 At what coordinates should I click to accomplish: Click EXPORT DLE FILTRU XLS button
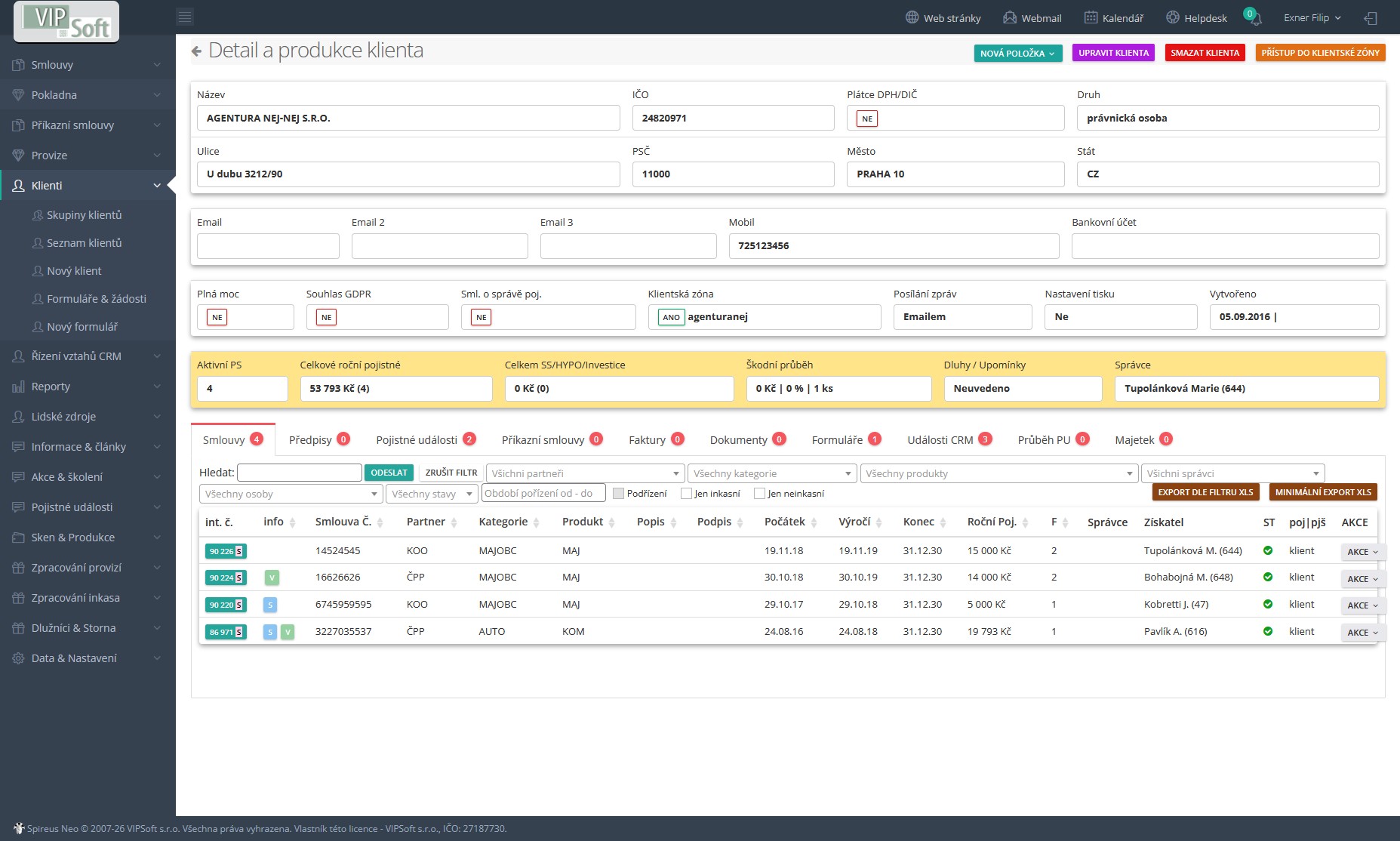(x=1205, y=492)
